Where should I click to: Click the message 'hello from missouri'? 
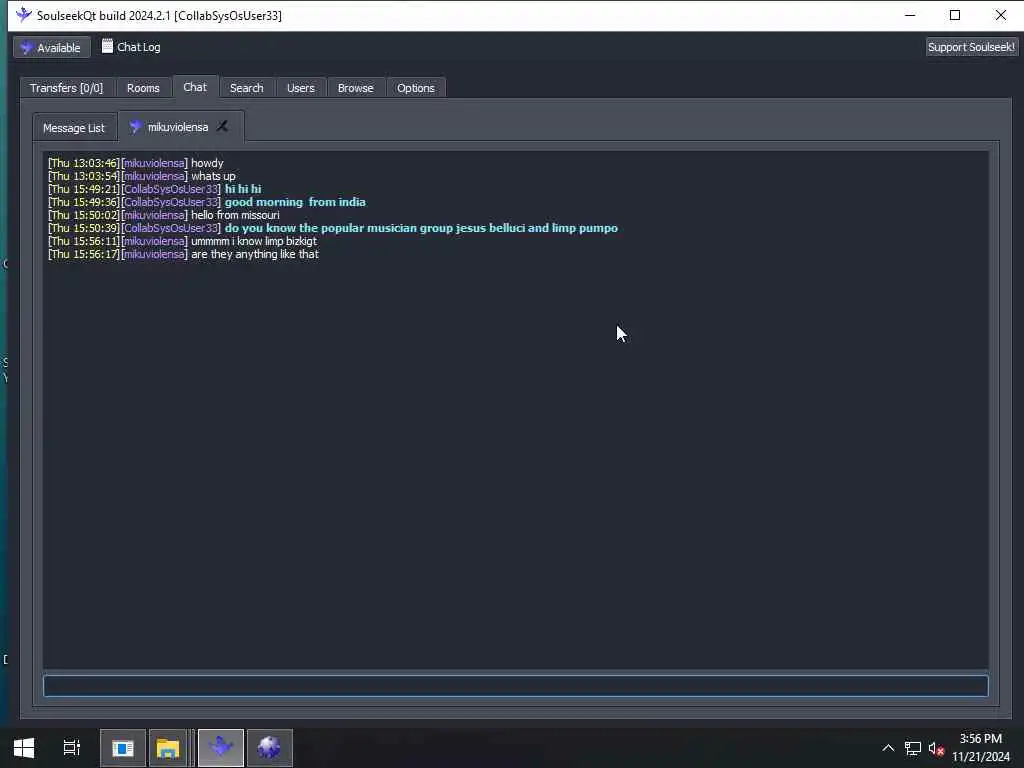click(x=235, y=215)
